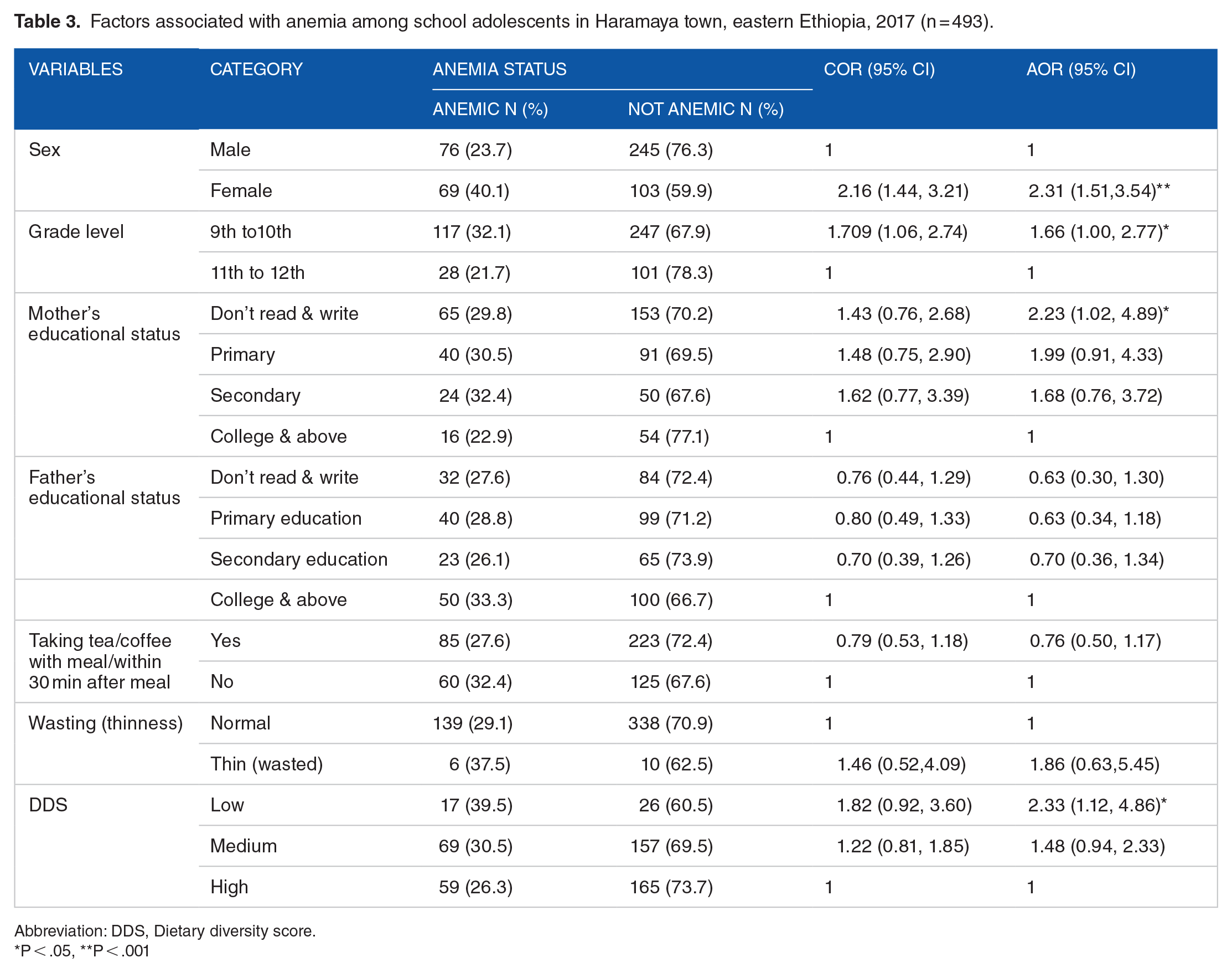Click the Secondary education category cell
The image size is (1232, 973).
coord(299,560)
